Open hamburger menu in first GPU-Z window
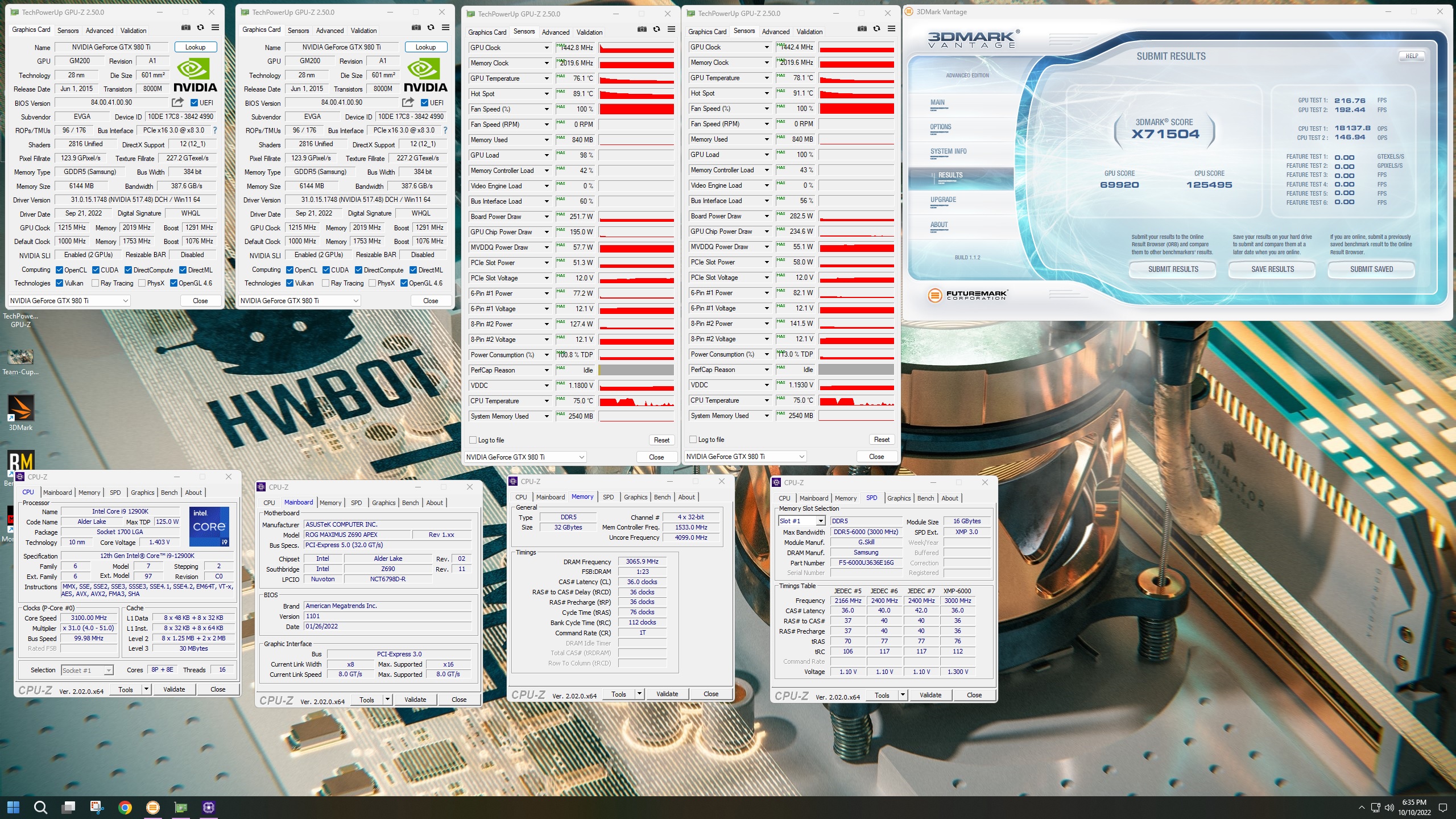This screenshot has height=819, width=1456. point(215,28)
